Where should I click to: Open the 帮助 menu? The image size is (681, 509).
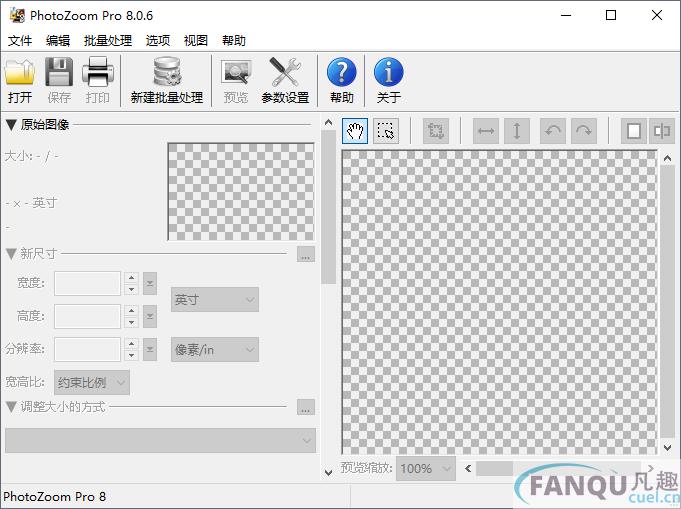[x=234, y=41]
